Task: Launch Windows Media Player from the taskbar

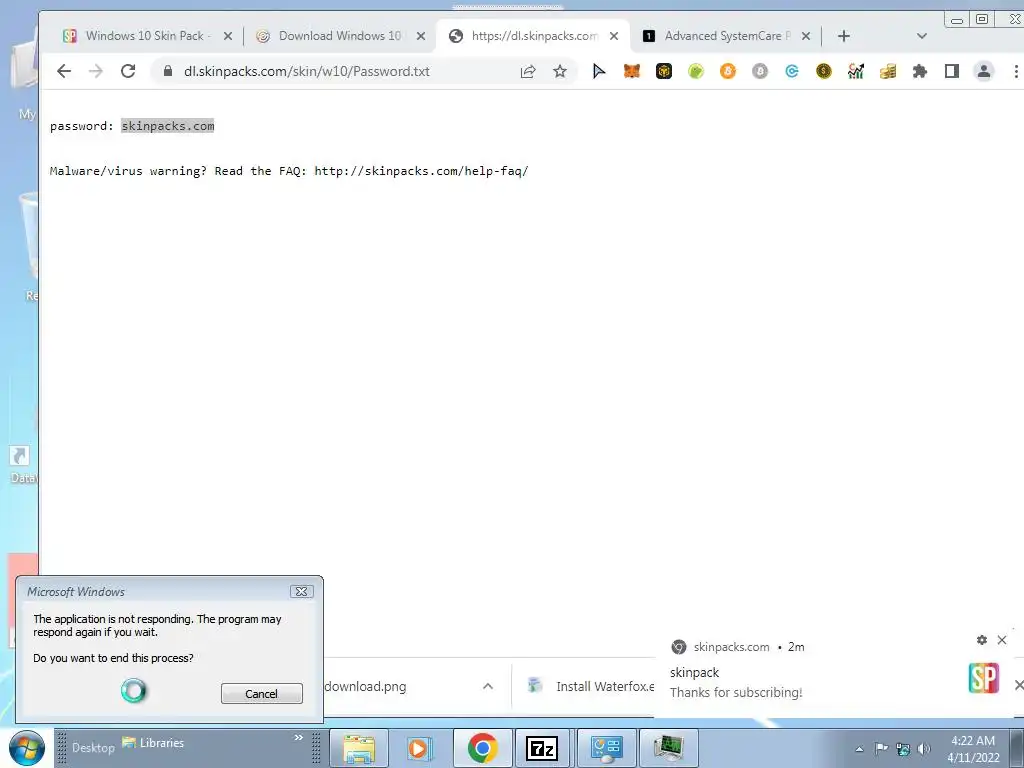Action: click(419, 748)
